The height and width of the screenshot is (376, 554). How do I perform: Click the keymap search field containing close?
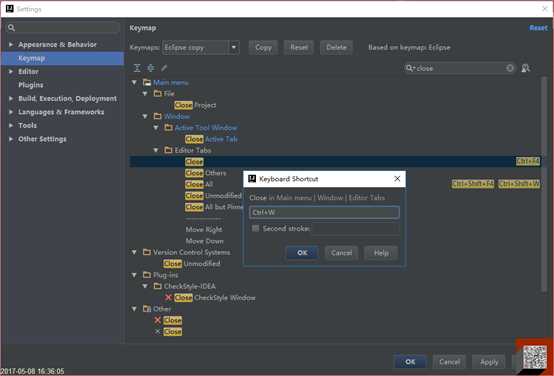pyautogui.click(x=460, y=68)
